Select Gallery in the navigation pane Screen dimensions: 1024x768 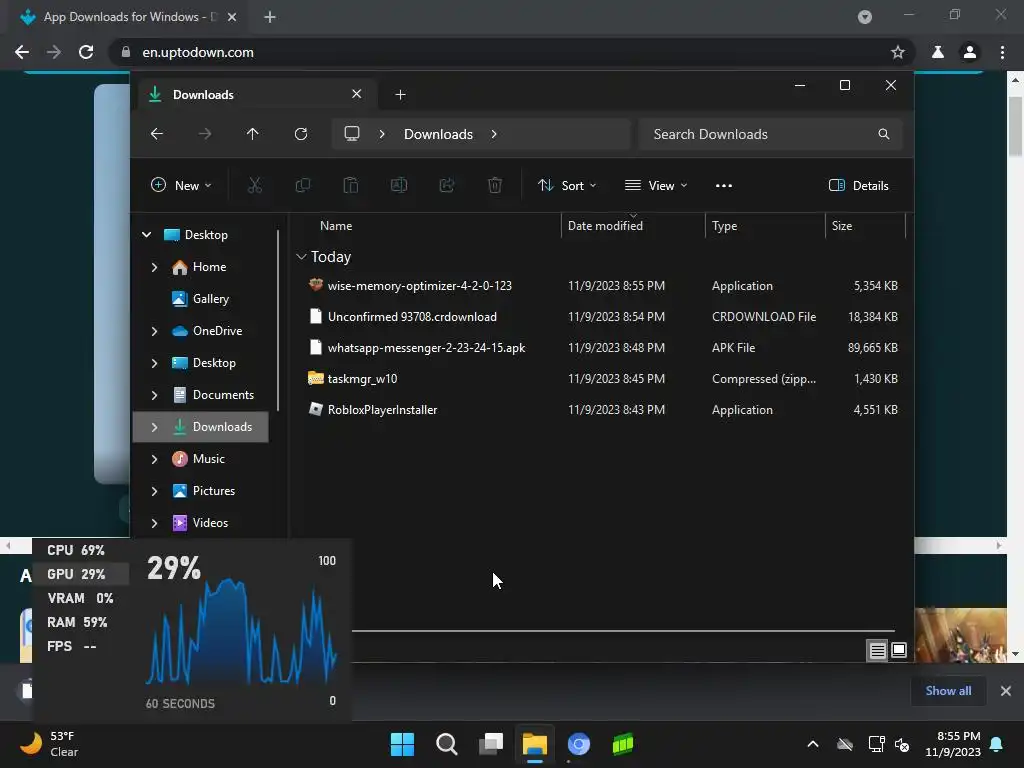(210, 298)
